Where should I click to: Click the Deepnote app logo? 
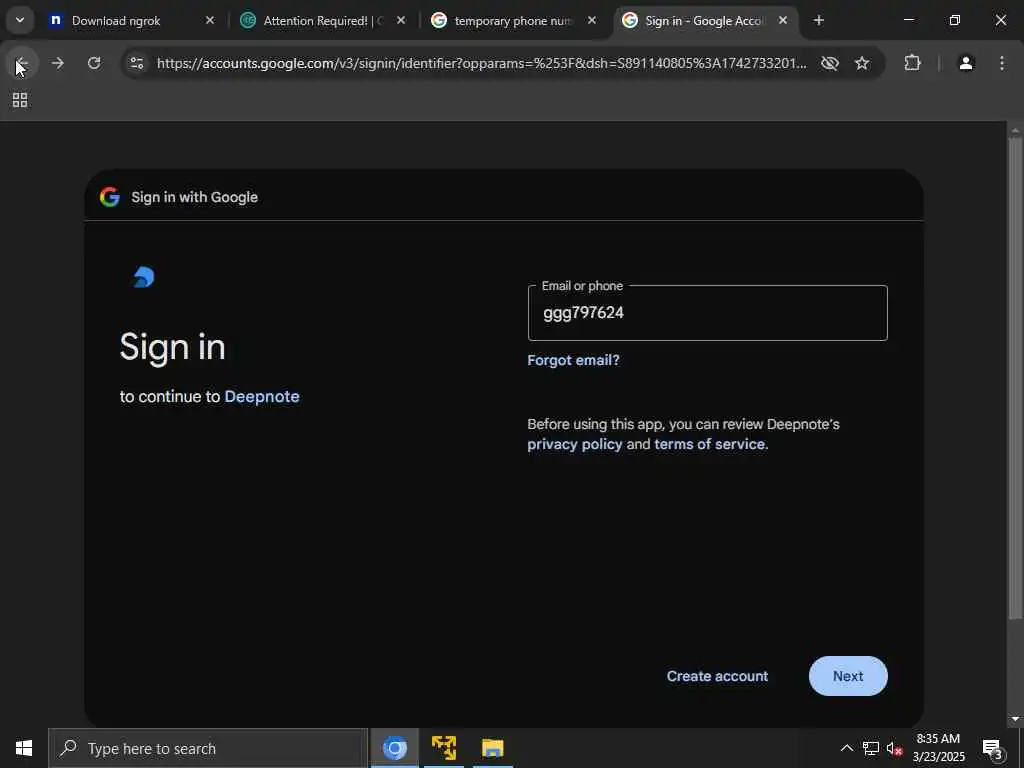(x=144, y=277)
